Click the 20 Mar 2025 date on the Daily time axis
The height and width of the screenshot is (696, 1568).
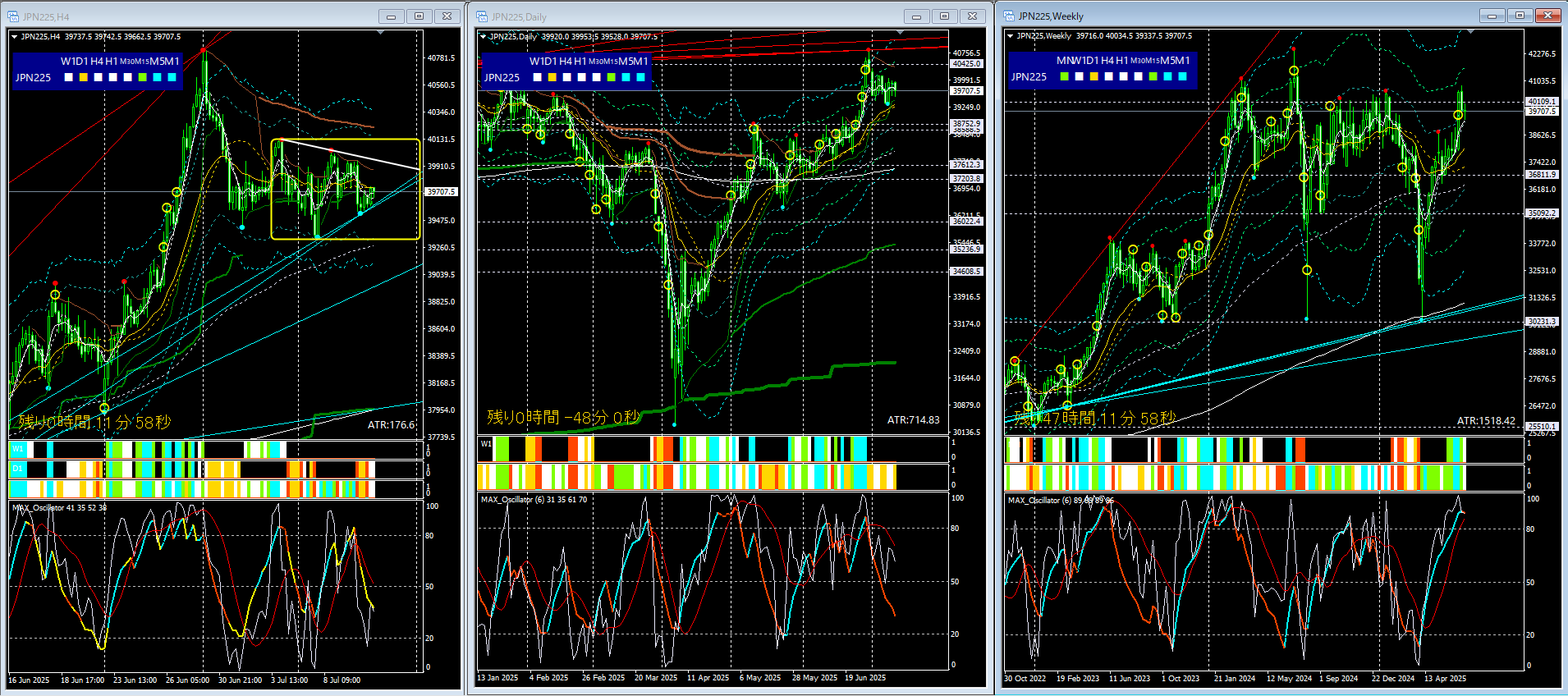click(655, 678)
